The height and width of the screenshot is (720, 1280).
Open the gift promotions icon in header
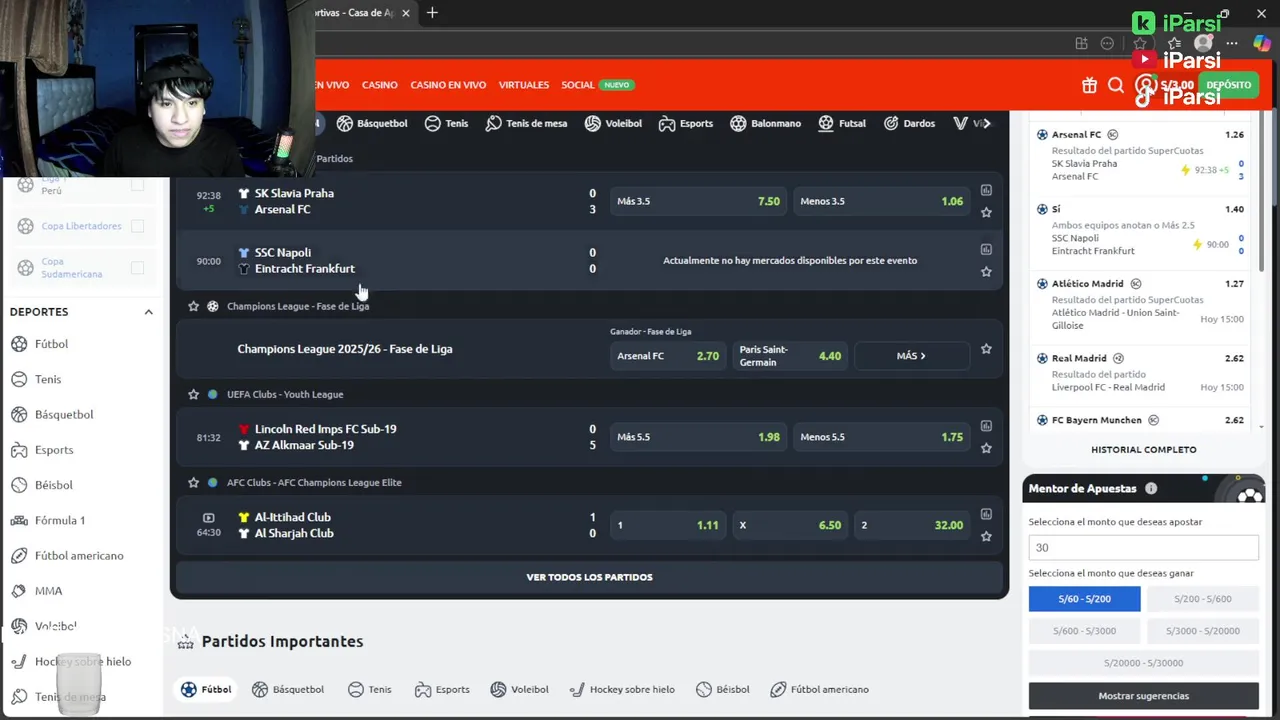pyautogui.click(x=1089, y=85)
